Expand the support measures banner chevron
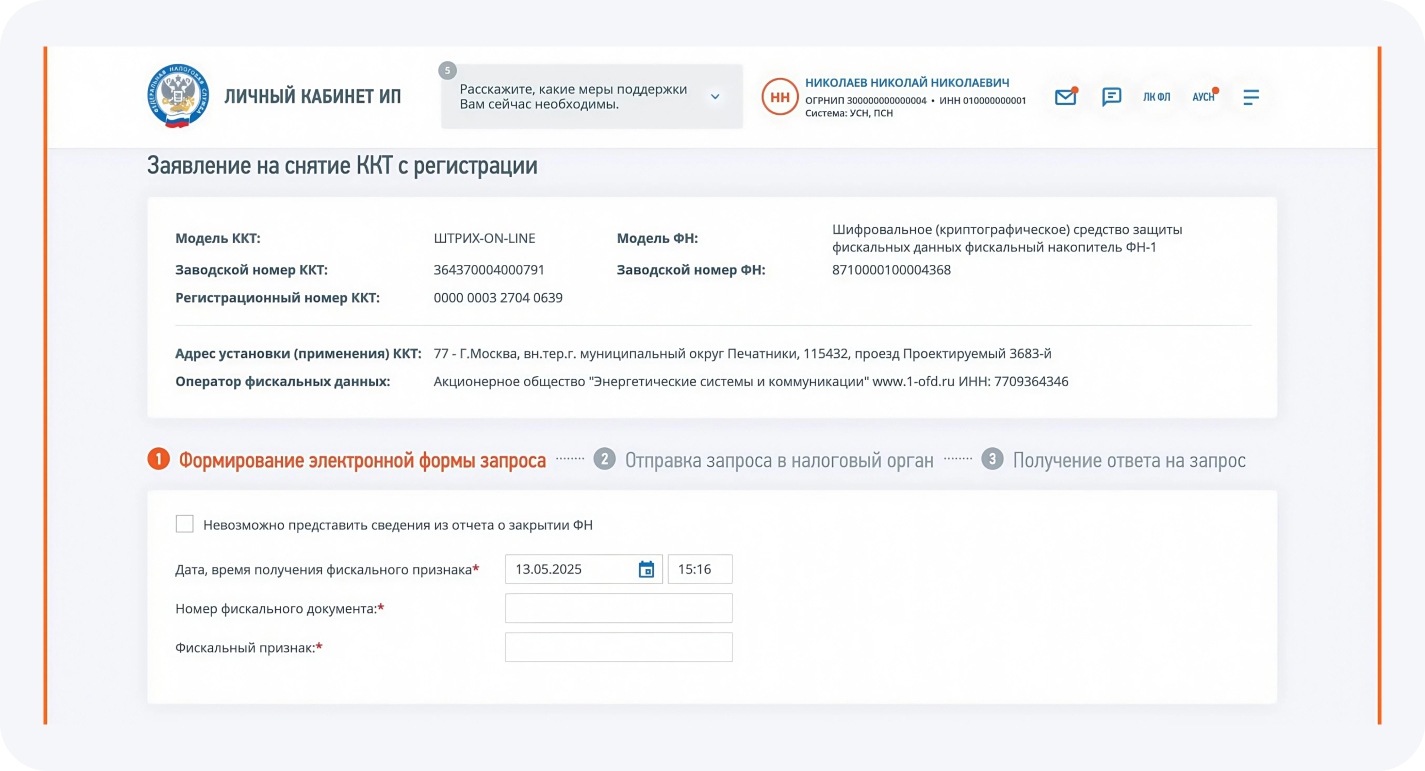 [715, 97]
